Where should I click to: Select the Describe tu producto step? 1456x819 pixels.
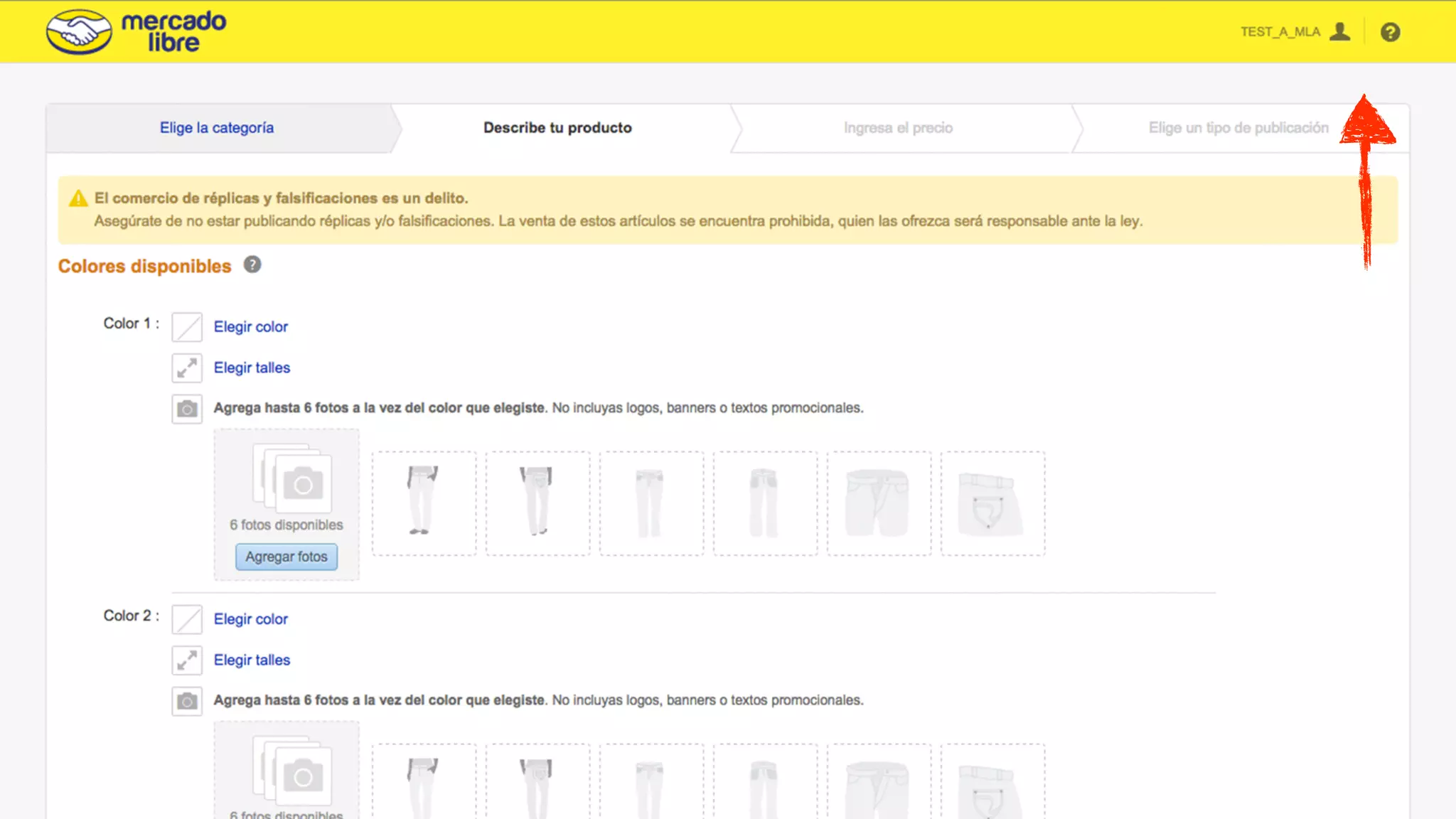557,128
